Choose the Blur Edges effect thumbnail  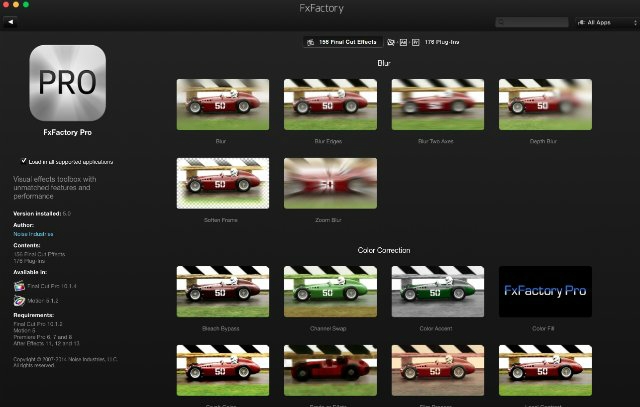coord(329,105)
